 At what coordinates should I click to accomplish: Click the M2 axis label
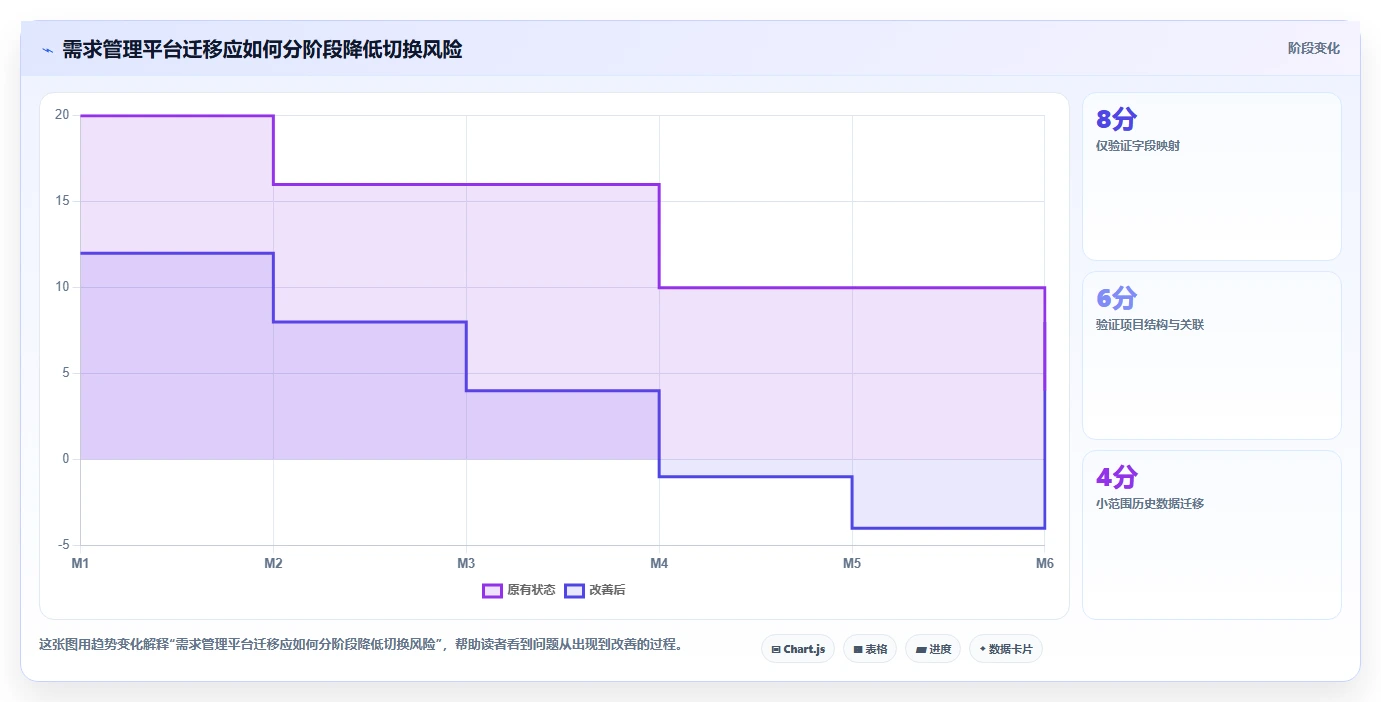tap(273, 563)
